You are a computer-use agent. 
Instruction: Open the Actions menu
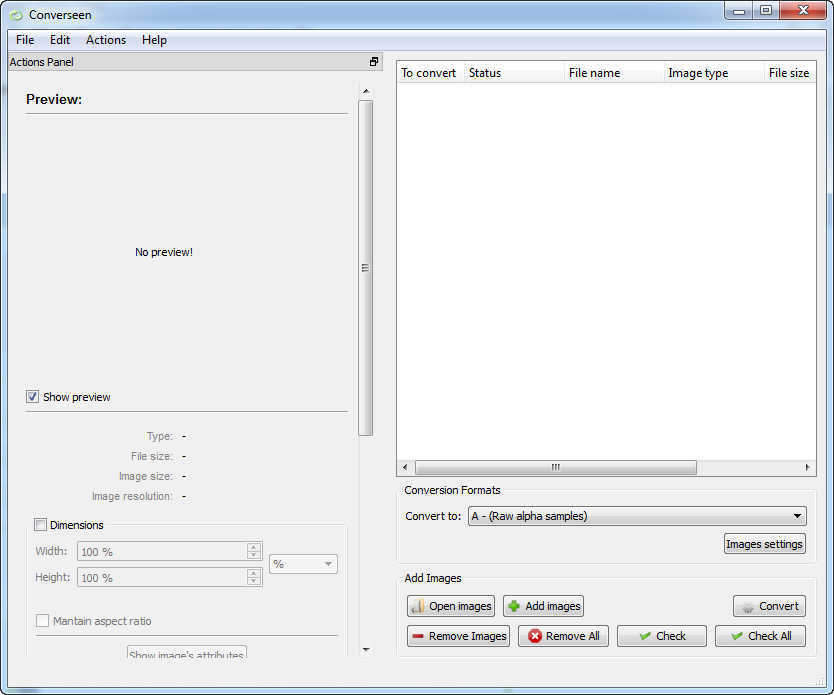pyautogui.click(x=105, y=40)
